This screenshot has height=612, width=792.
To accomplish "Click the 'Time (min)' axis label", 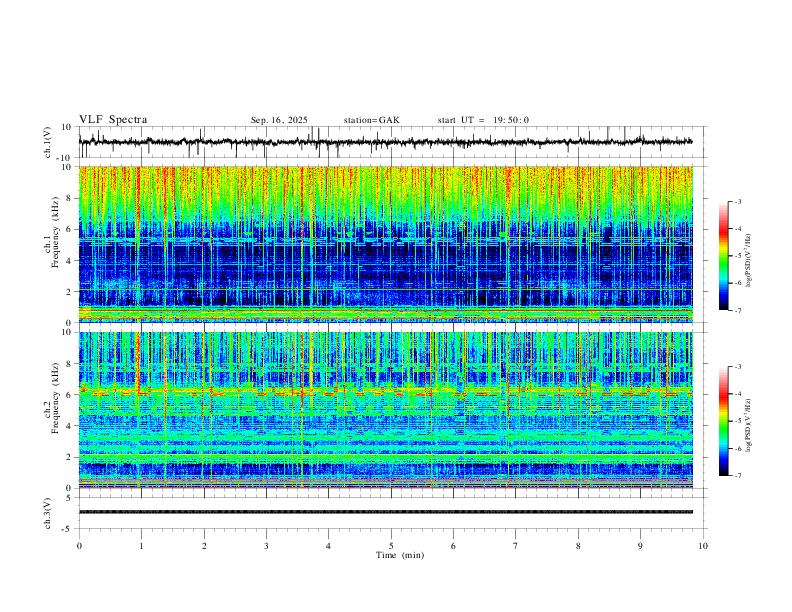I will pyautogui.click(x=400, y=555).
